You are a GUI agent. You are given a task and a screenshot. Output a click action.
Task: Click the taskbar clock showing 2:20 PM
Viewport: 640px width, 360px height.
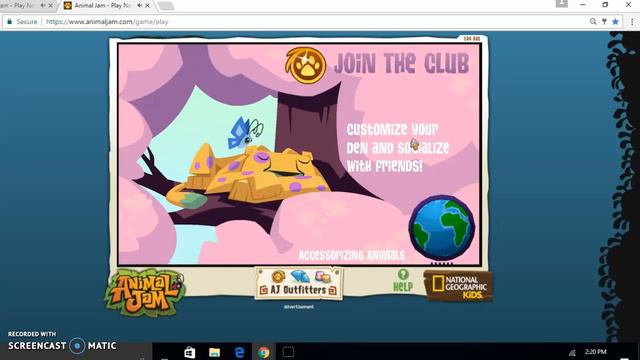click(596, 351)
